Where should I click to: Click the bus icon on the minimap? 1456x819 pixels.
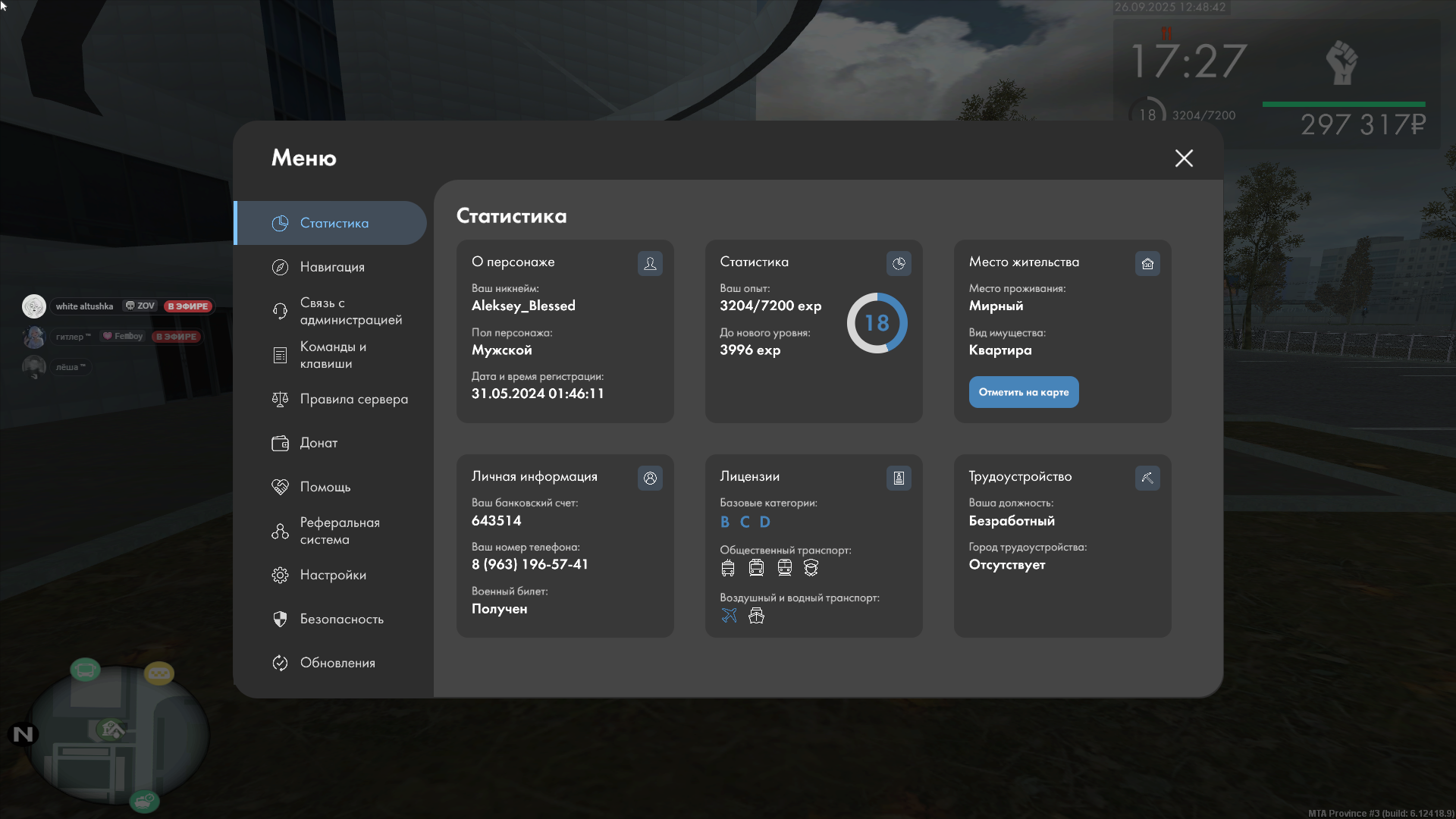coord(85,670)
